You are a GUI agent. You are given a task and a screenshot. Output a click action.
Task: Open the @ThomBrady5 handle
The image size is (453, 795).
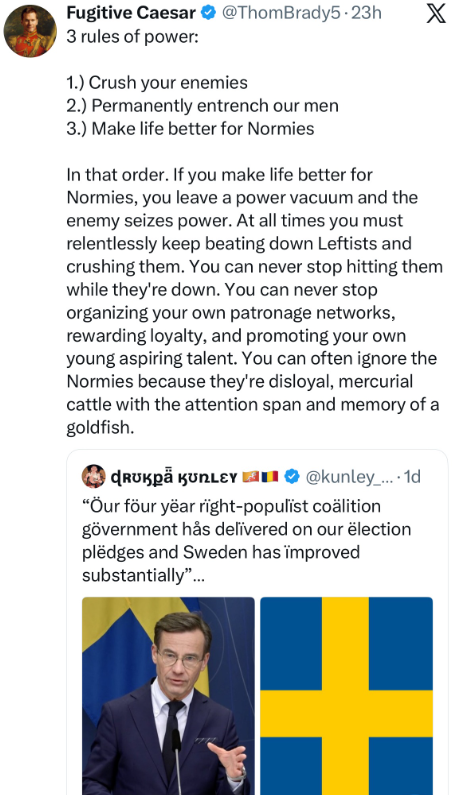coord(282,14)
